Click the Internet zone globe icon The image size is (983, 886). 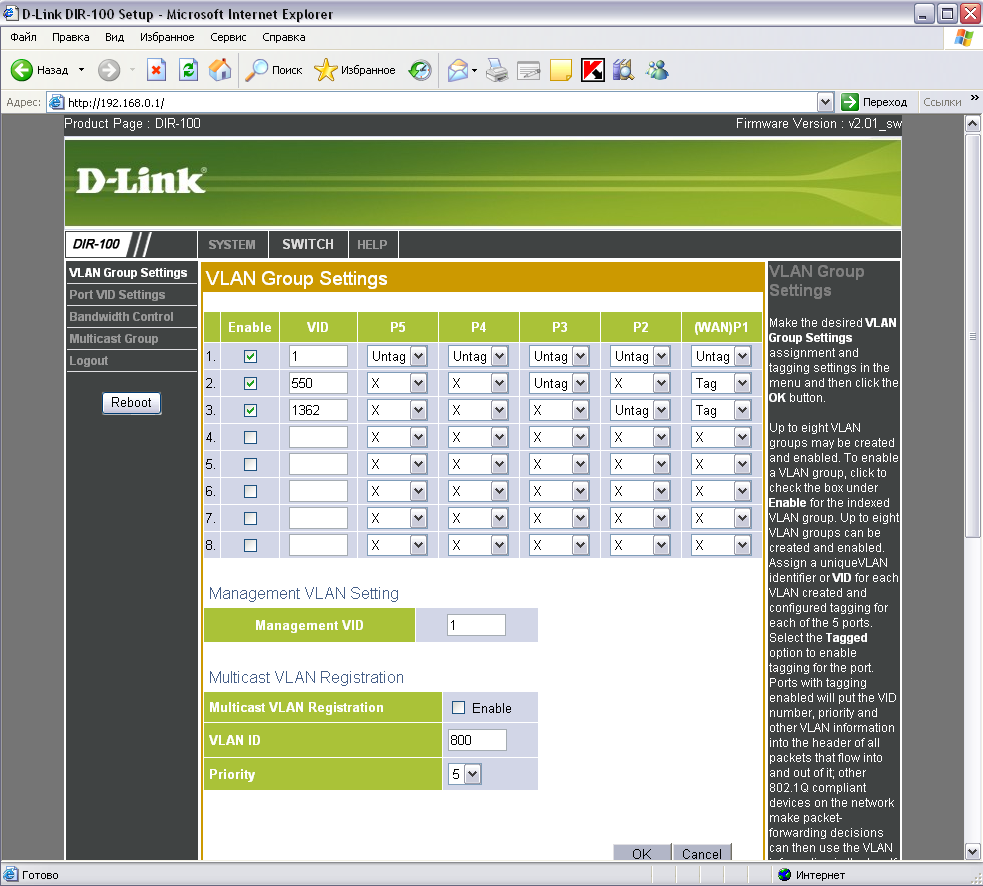click(784, 875)
